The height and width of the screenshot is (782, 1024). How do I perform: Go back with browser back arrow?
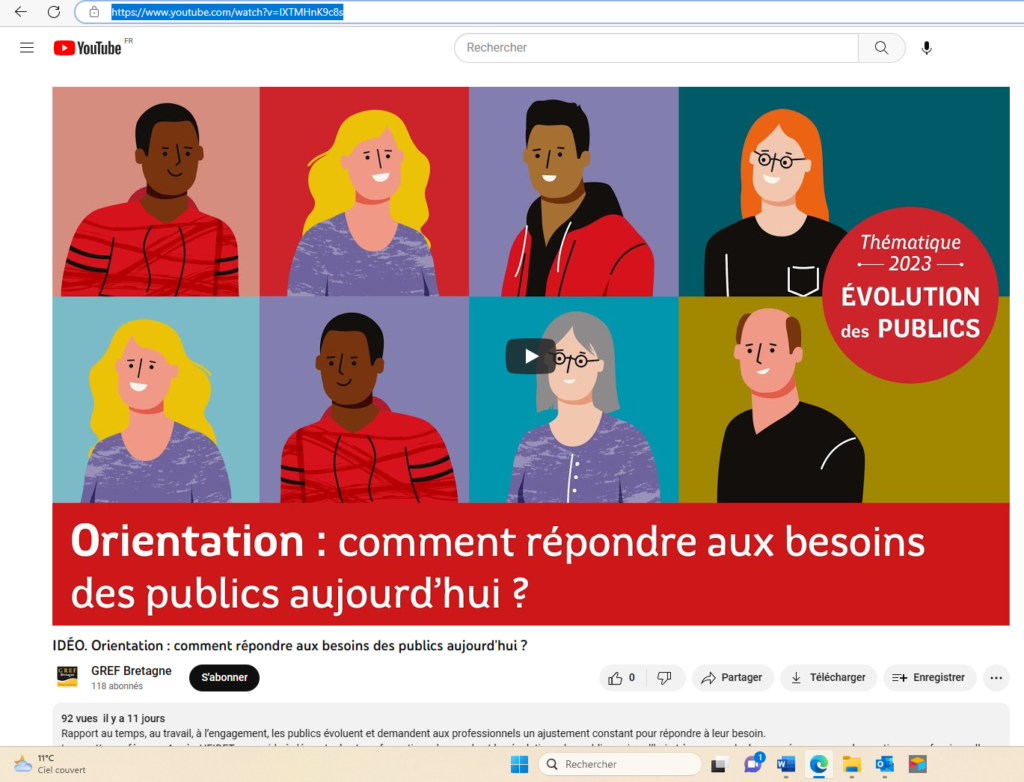click(x=20, y=12)
